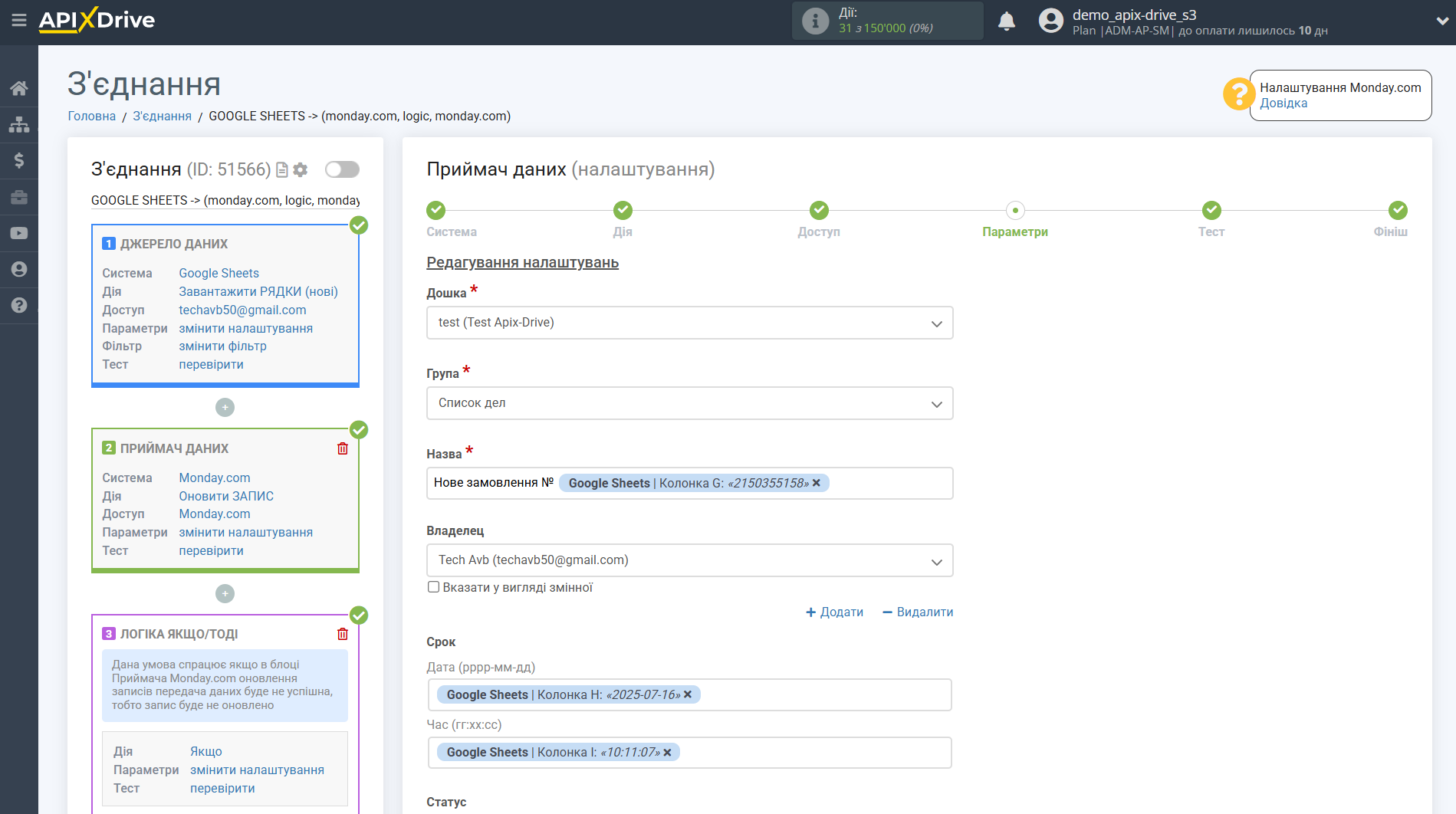The height and width of the screenshot is (814, 1456).
Task: Click the actions info icon
Action: click(x=815, y=21)
